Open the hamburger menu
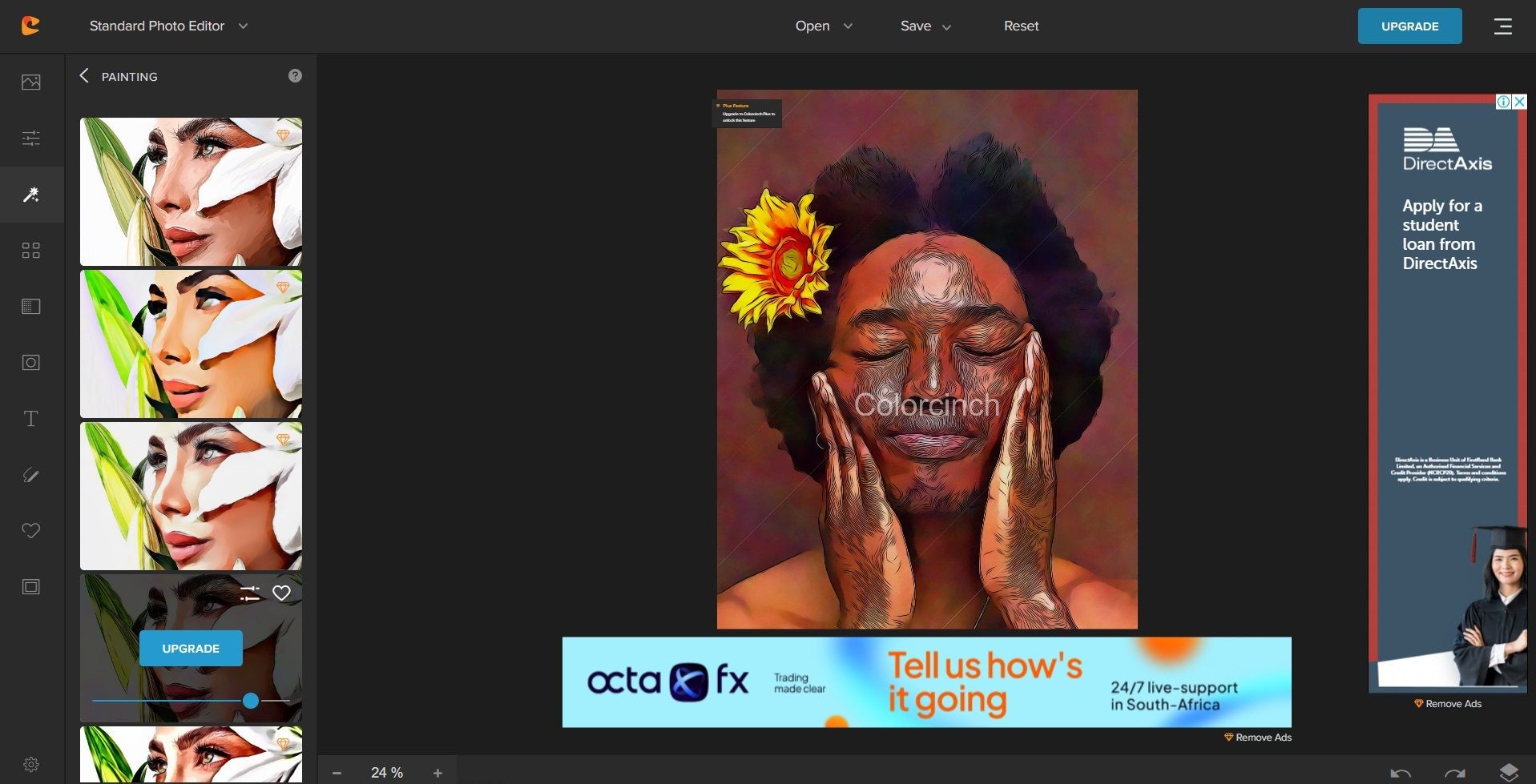This screenshot has height=784, width=1536. coord(1502,26)
